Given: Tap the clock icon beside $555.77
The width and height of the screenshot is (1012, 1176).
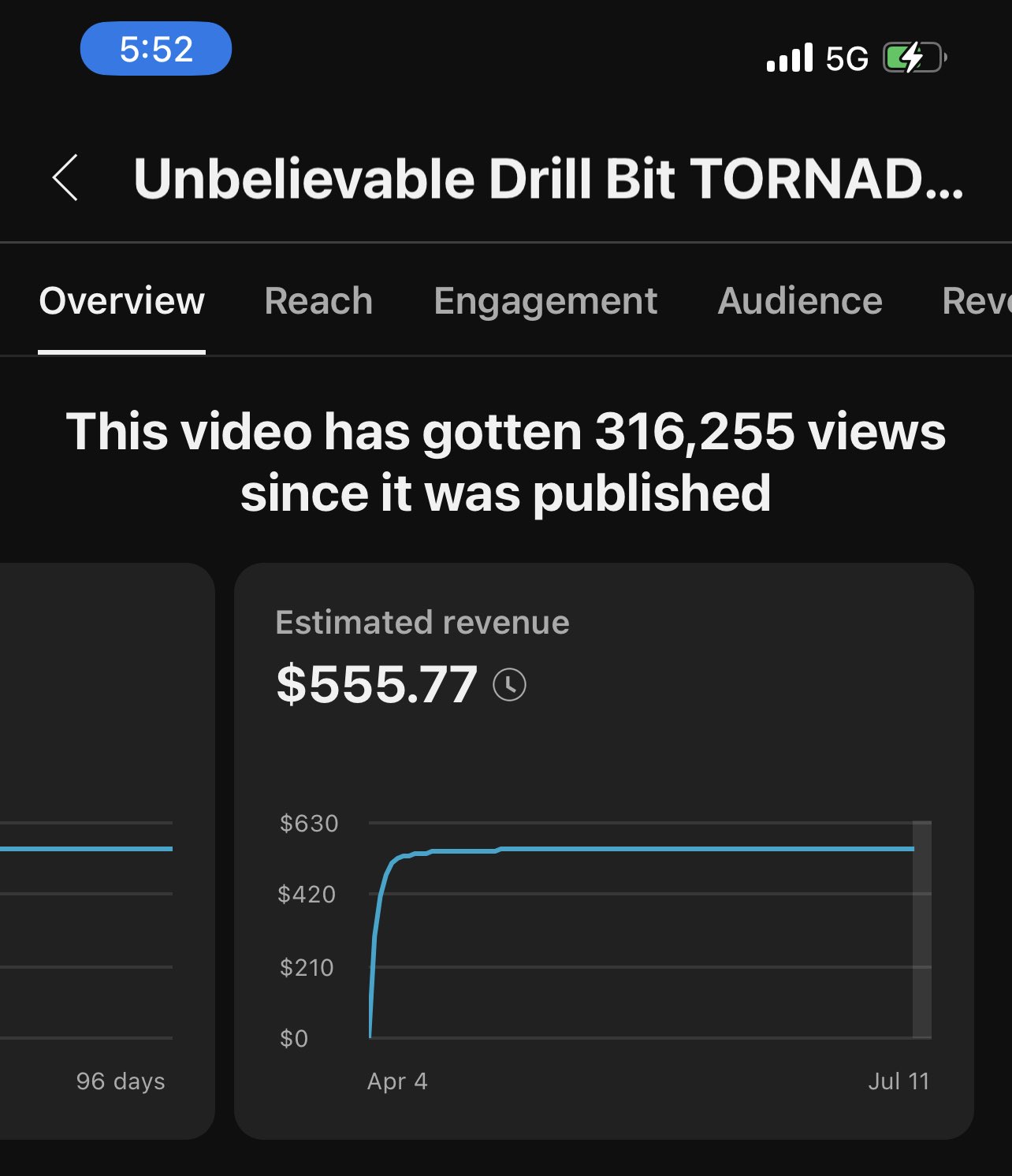Looking at the screenshot, I should click(509, 684).
